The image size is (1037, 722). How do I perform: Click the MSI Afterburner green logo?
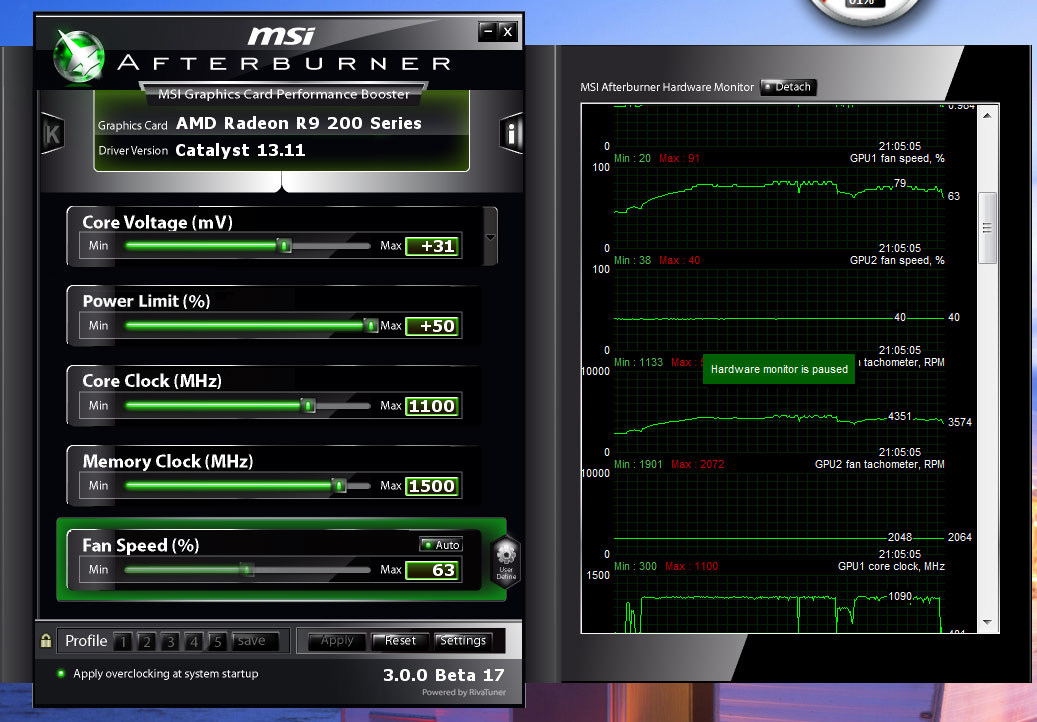click(x=79, y=57)
